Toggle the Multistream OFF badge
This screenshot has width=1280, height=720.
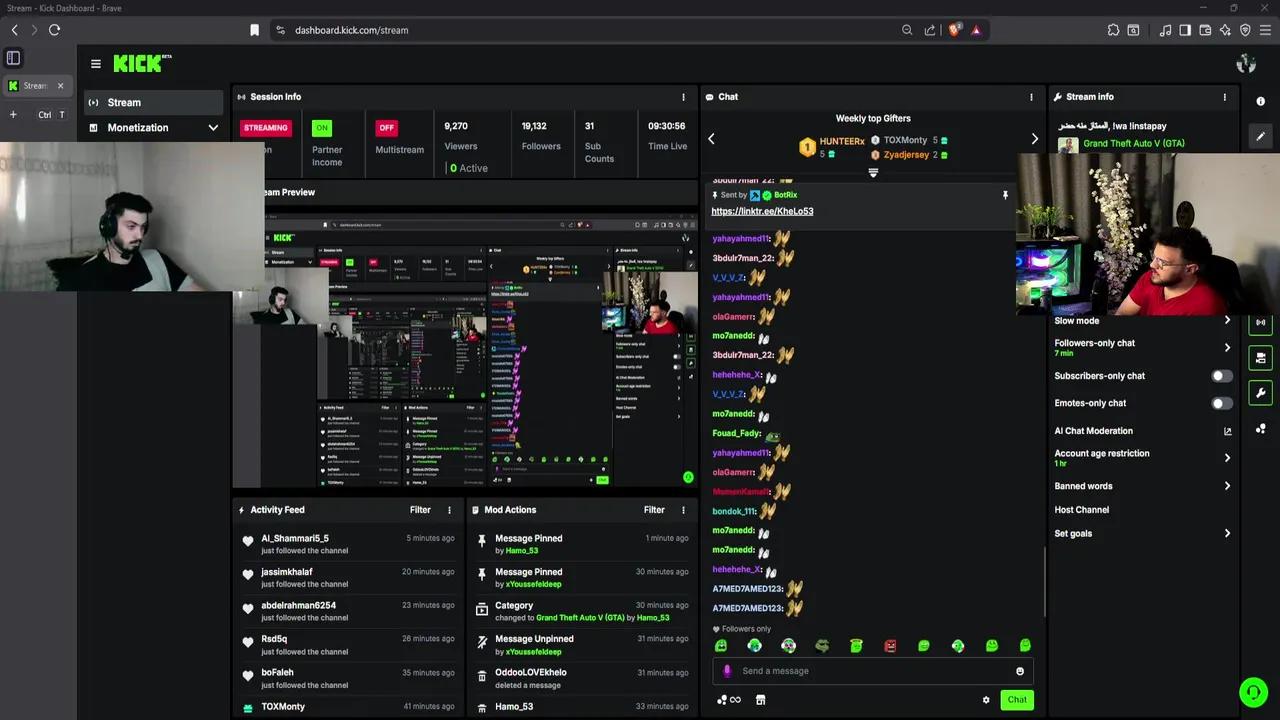tap(387, 128)
